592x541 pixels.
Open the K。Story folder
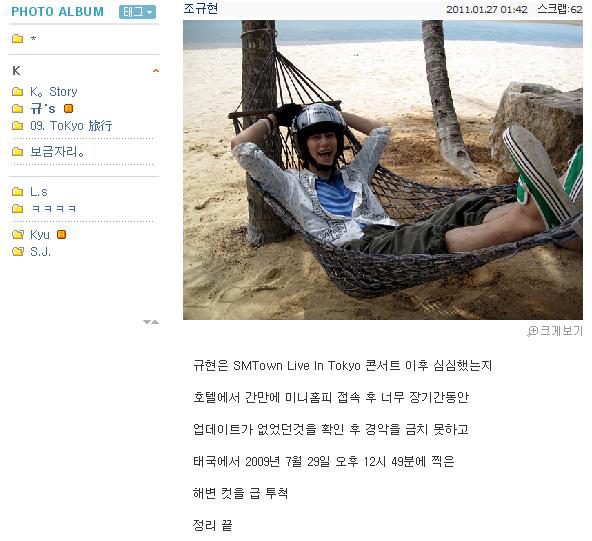[x=54, y=91]
